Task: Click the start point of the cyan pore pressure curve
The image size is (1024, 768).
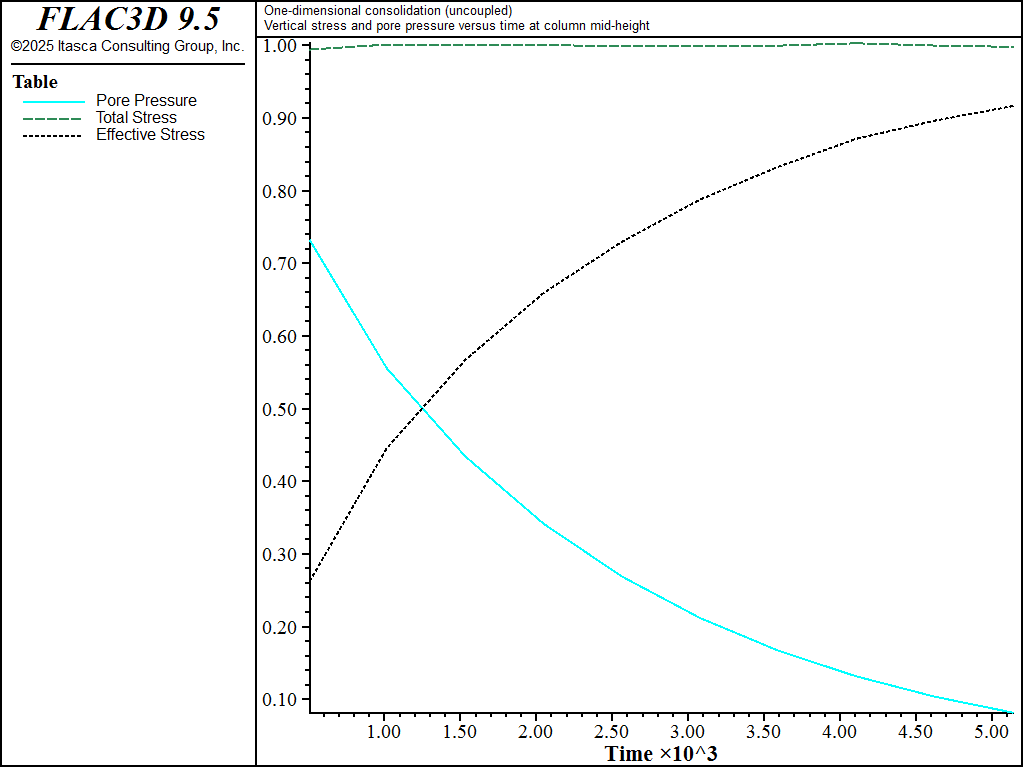Action: 310,241
